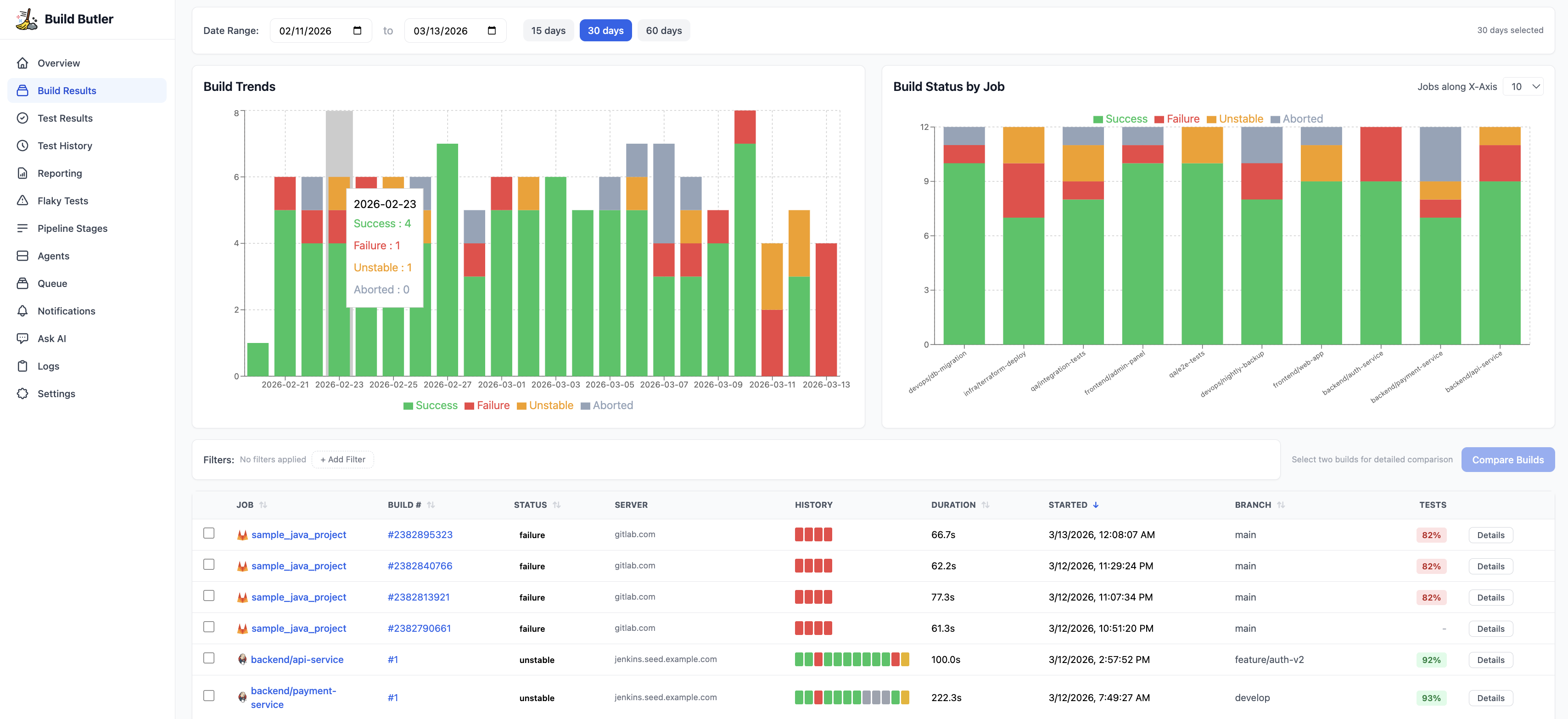Click the Compare Builds button

[x=1507, y=460]
